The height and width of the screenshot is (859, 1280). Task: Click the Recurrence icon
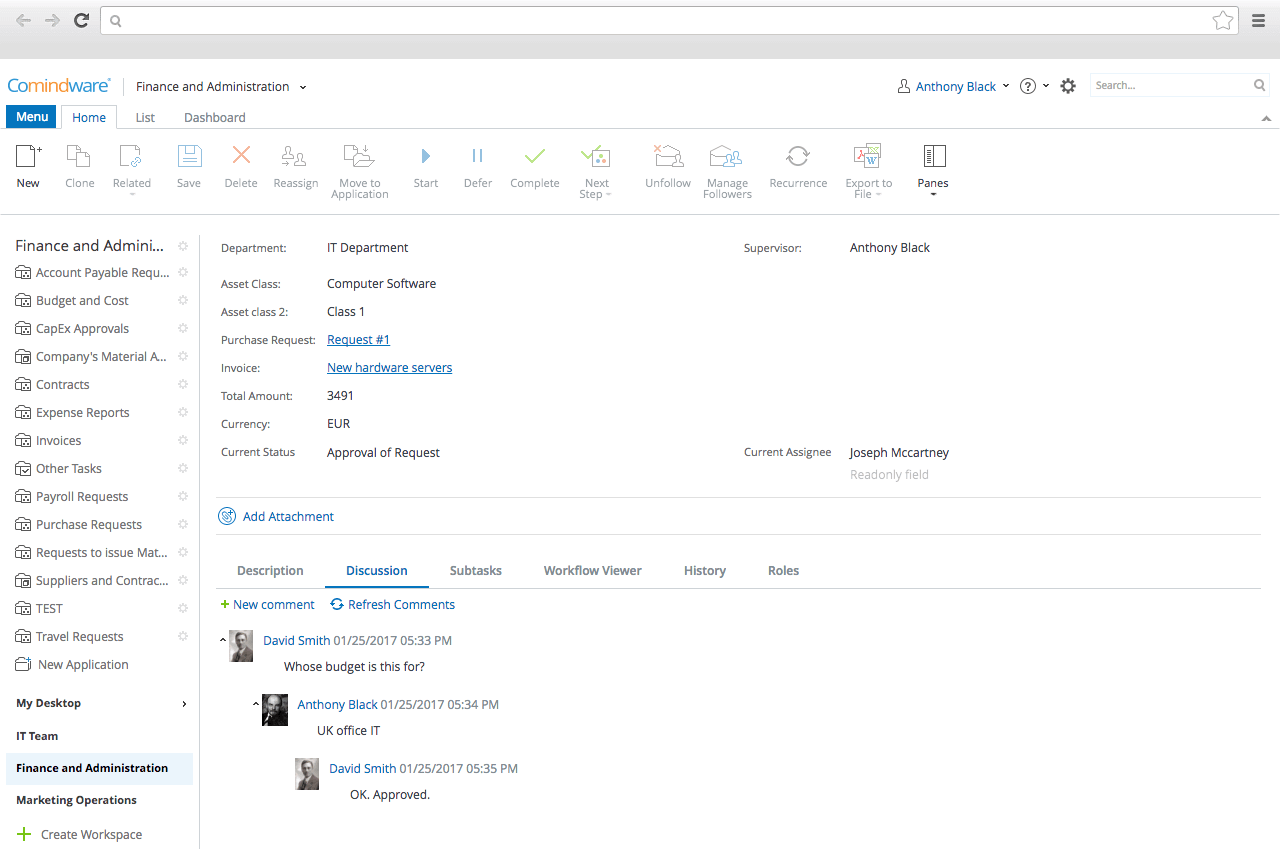(x=798, y=156)
